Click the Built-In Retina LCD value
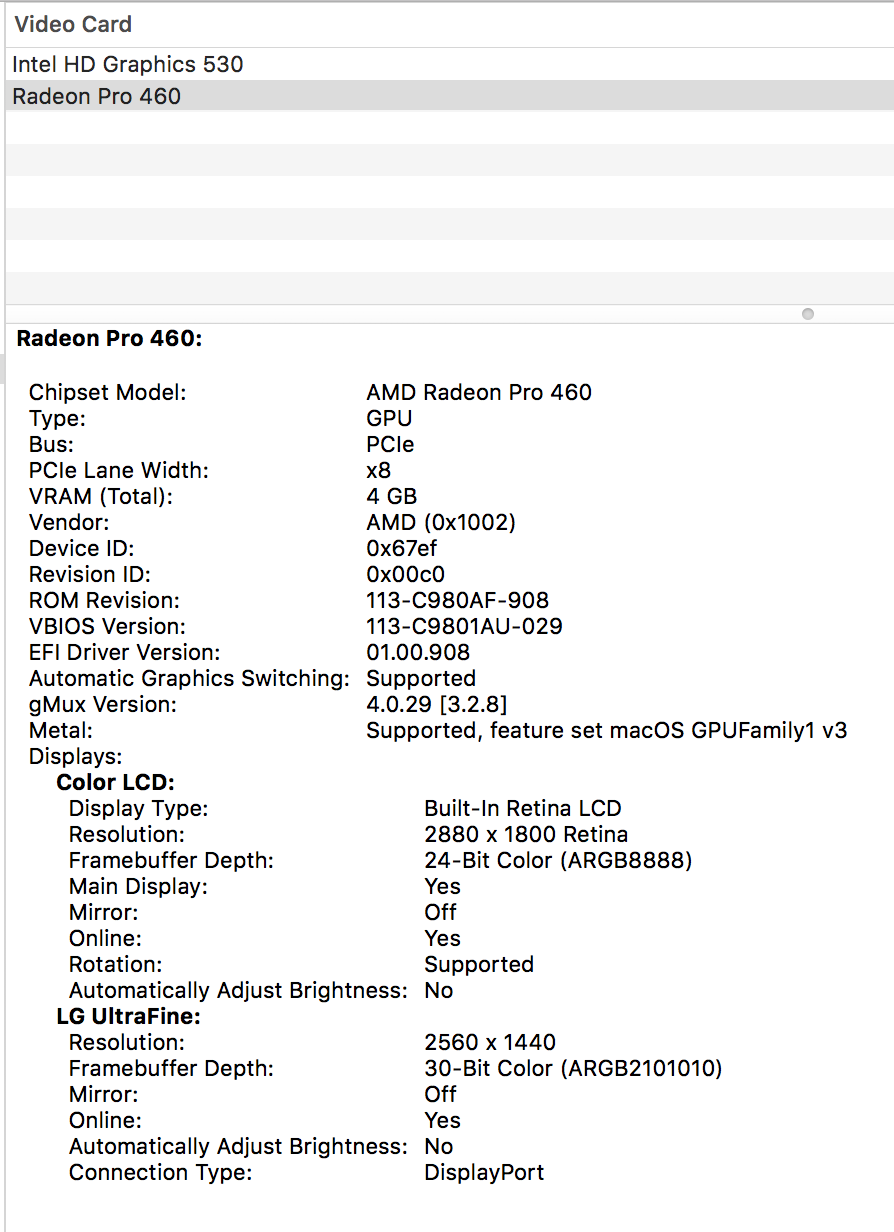894x1232 pixels. click(x=523, y=808)
